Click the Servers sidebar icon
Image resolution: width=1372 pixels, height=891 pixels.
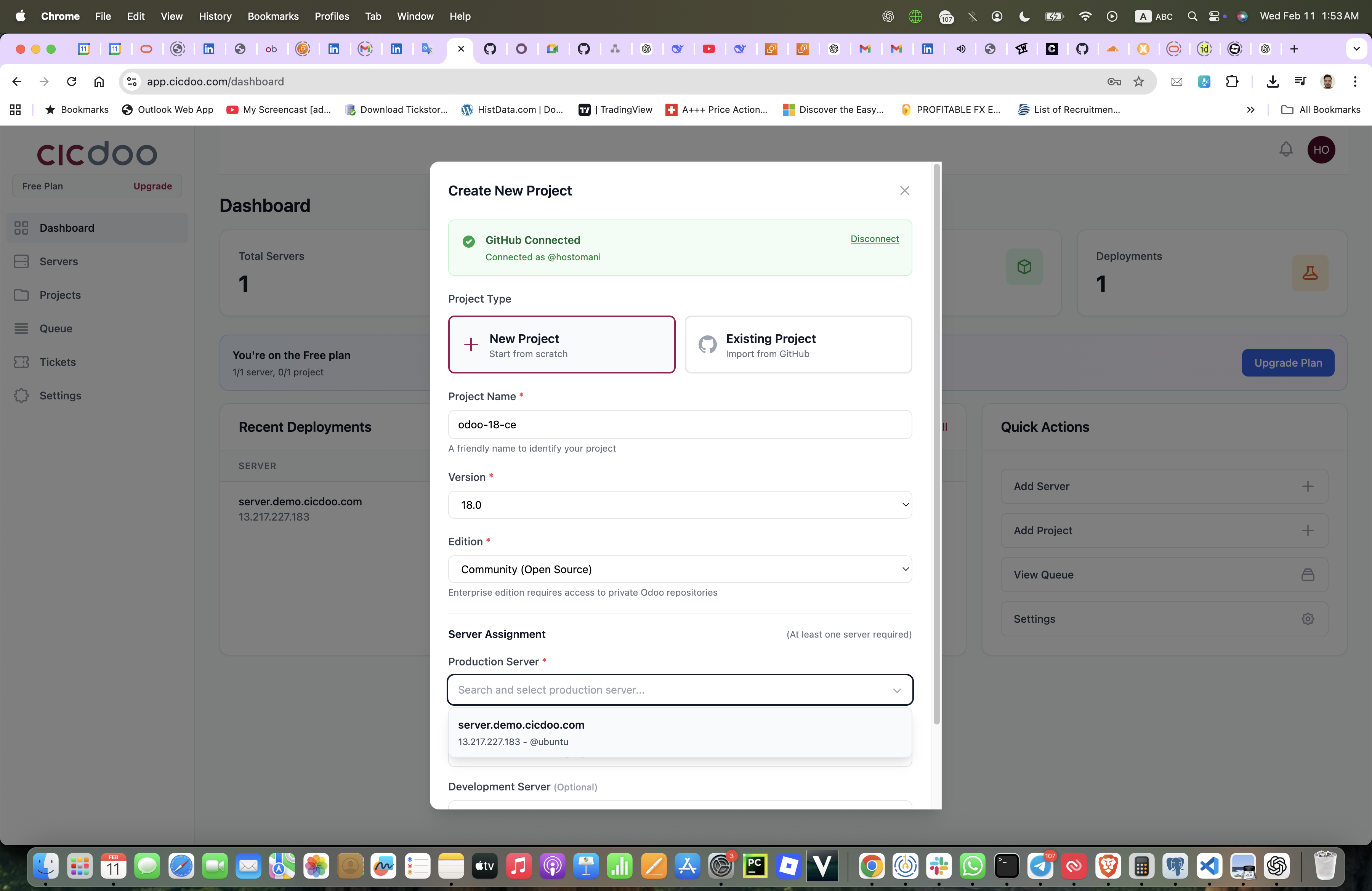pos(21,261)
